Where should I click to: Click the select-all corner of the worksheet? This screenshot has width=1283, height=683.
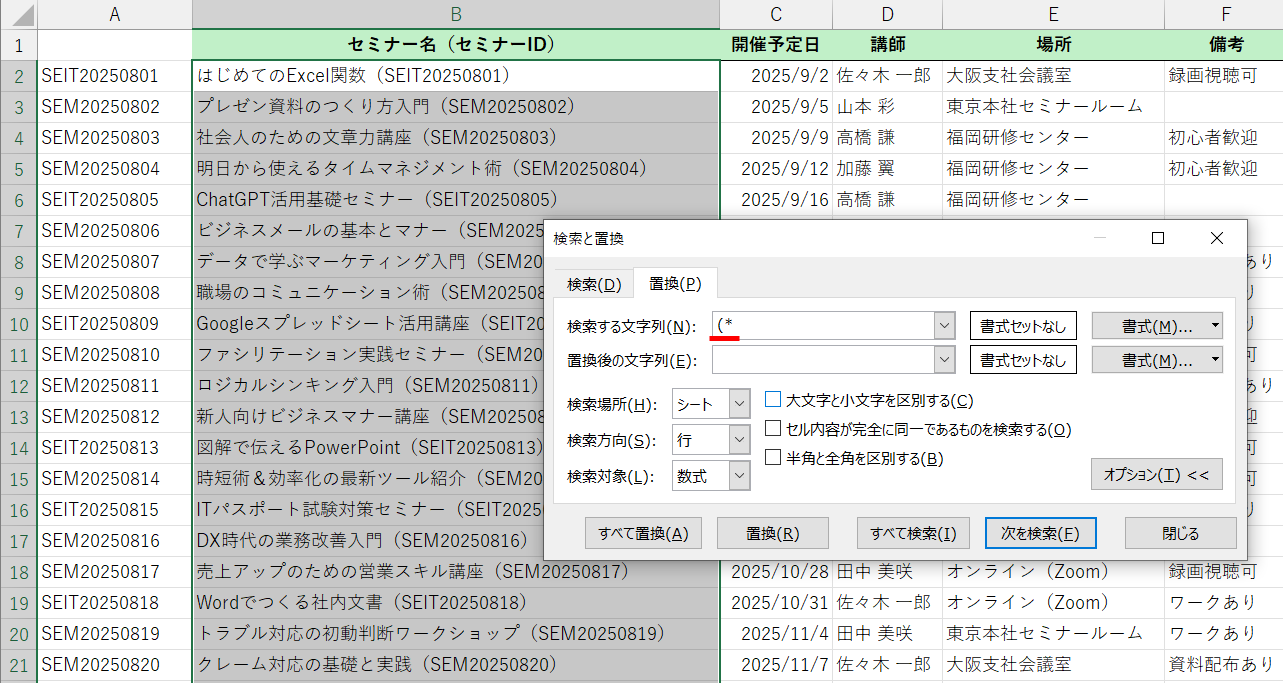coord(18,14)
